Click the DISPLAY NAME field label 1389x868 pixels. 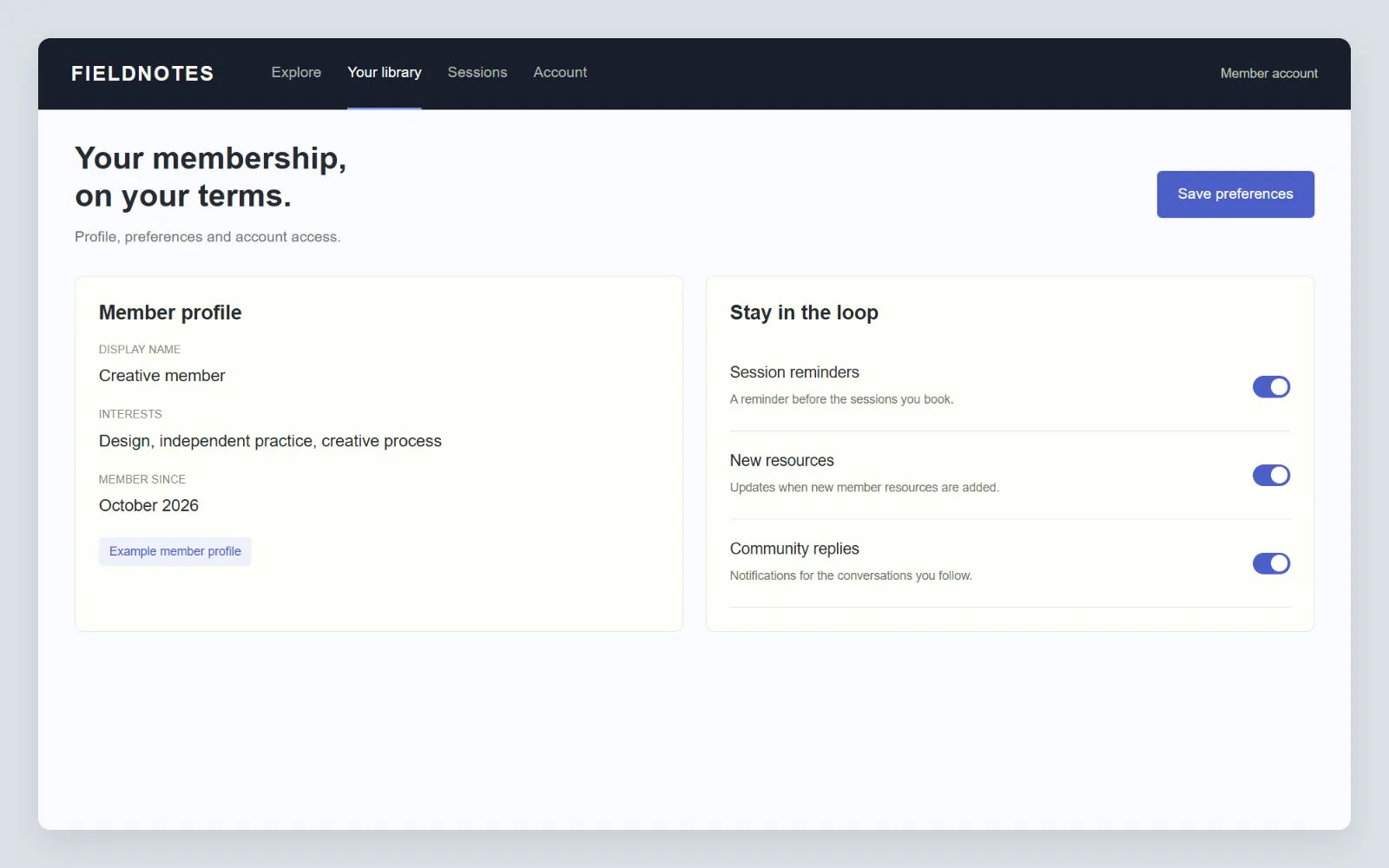pyautogui.click(x=140, y=350)
